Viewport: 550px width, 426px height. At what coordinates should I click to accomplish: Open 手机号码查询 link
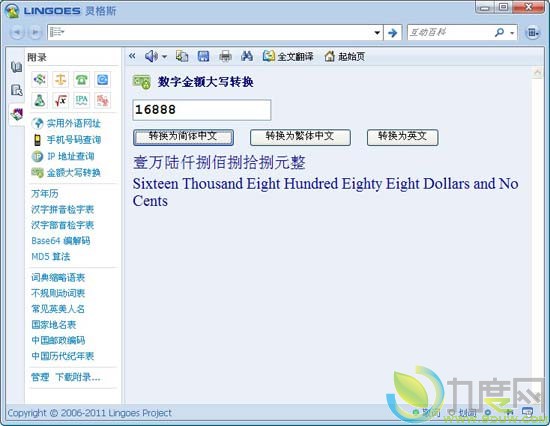point(74,140)
